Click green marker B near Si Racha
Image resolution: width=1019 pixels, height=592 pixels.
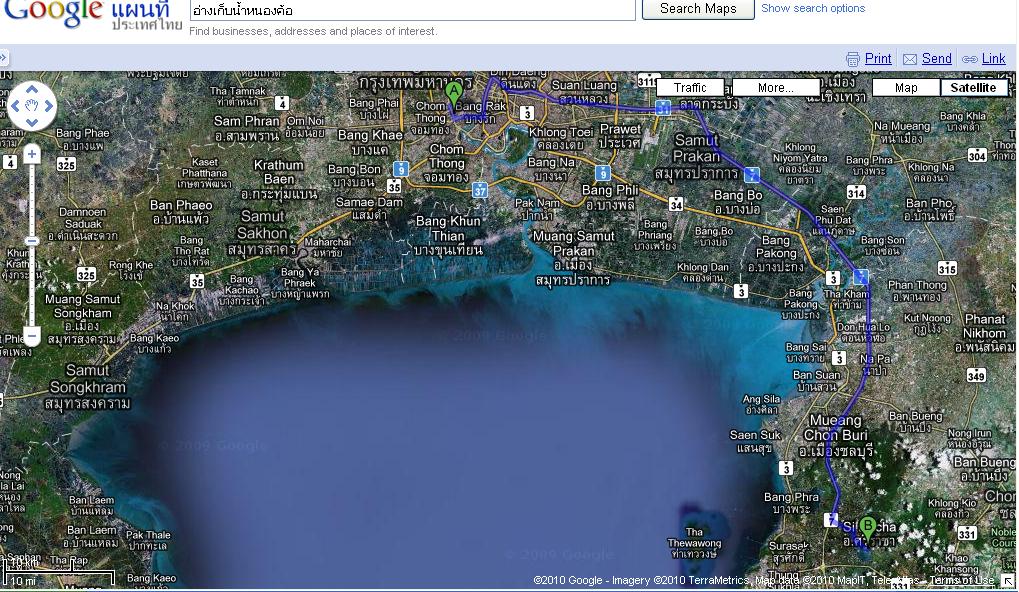click(868, 525)
